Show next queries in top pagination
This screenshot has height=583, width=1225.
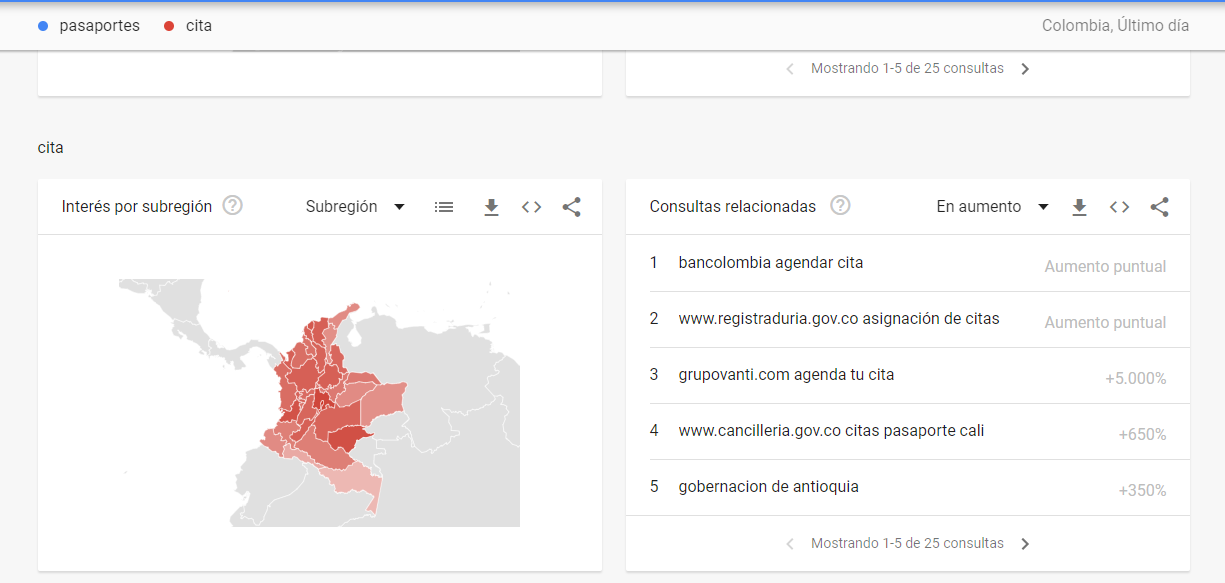pyautogui.click(x=1025, y=69)
